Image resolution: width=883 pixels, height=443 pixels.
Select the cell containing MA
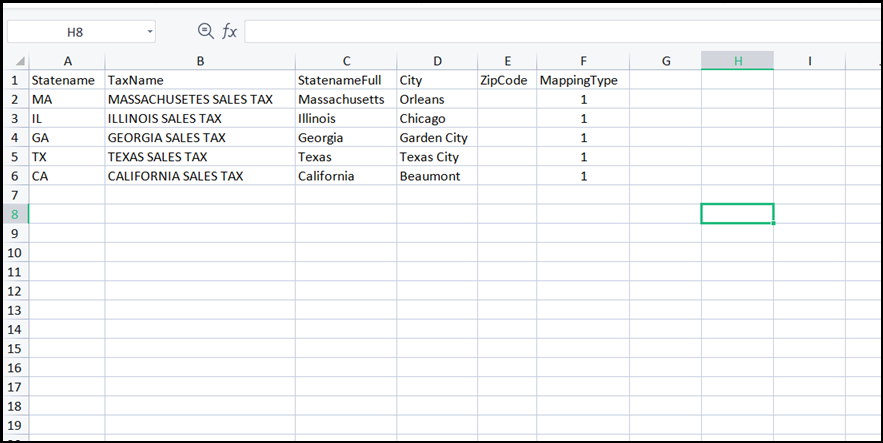[x=67, y=100]
